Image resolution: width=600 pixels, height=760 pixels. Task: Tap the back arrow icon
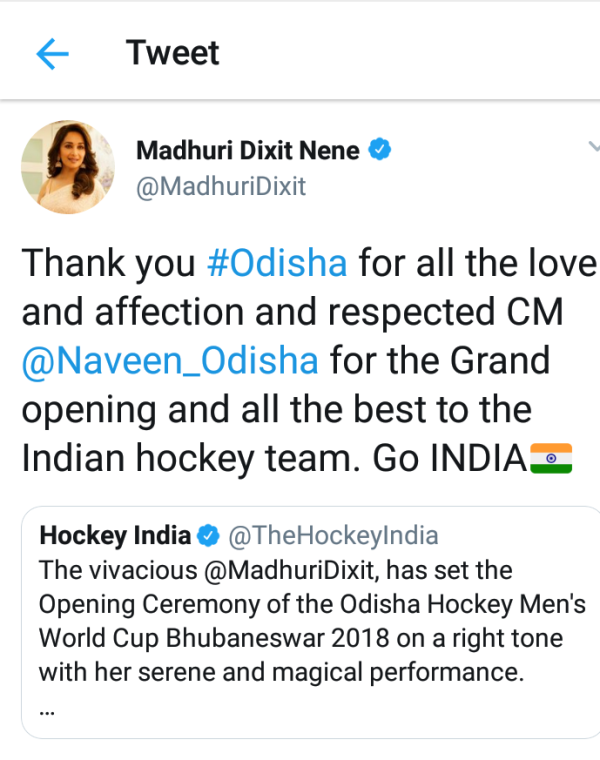click(x=52, y=54)
